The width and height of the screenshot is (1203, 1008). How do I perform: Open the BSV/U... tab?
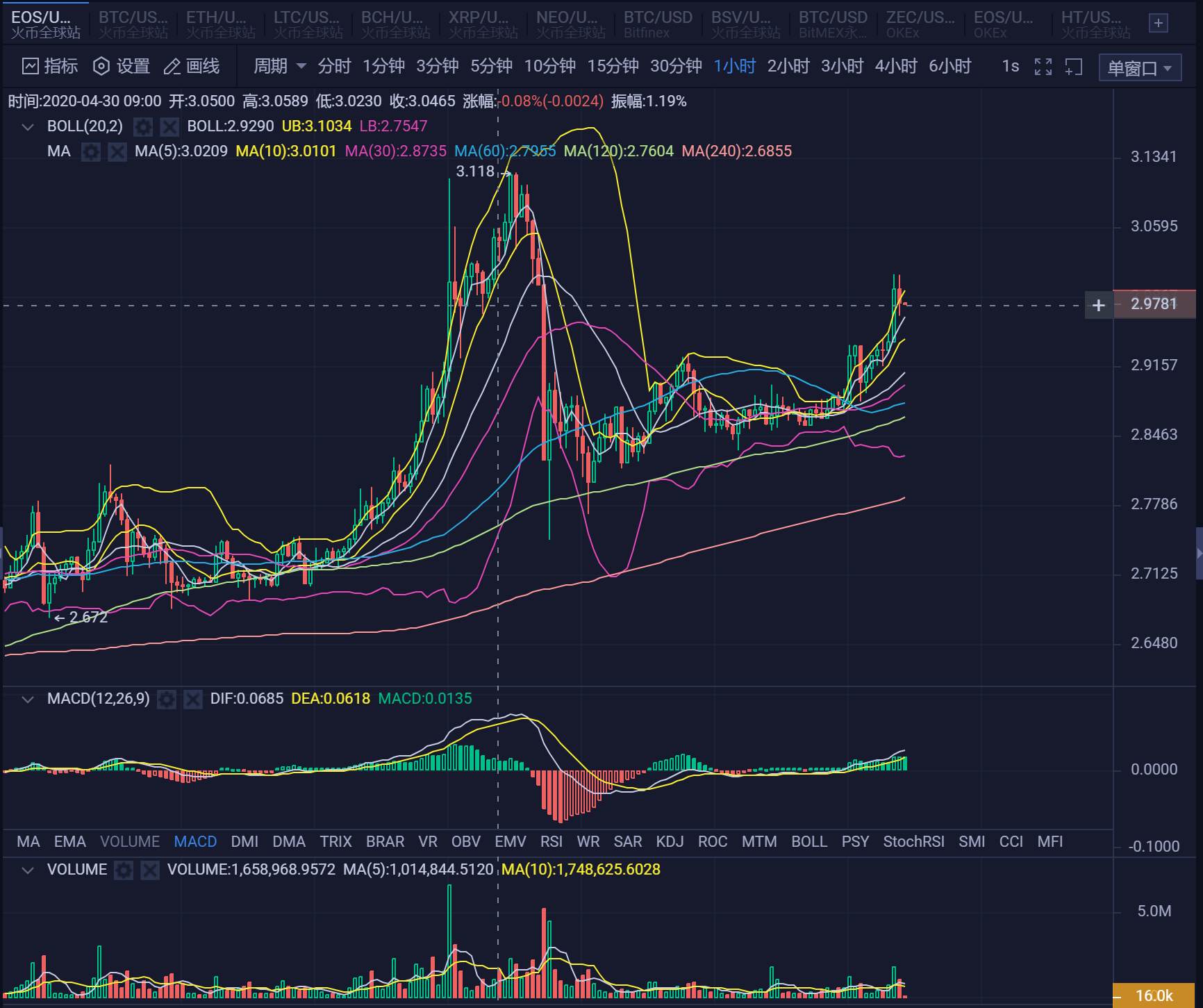pyautogui.click(x=745, y=24)
